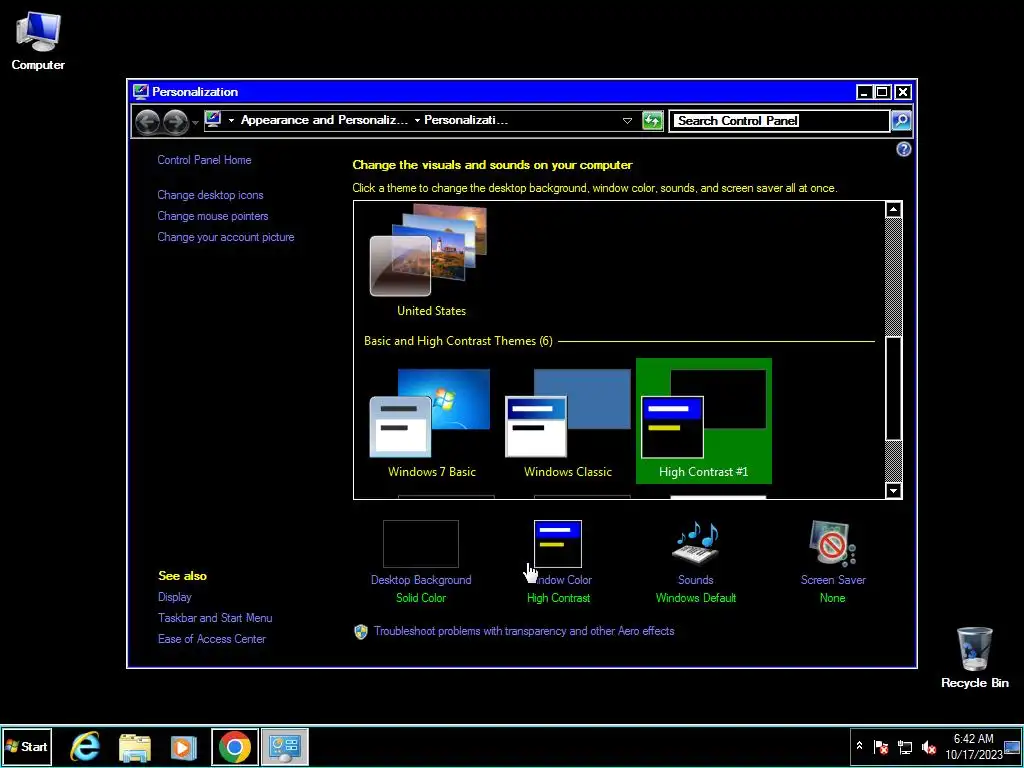Click Basic and High Contrast Themes heading

click(458, 341)
